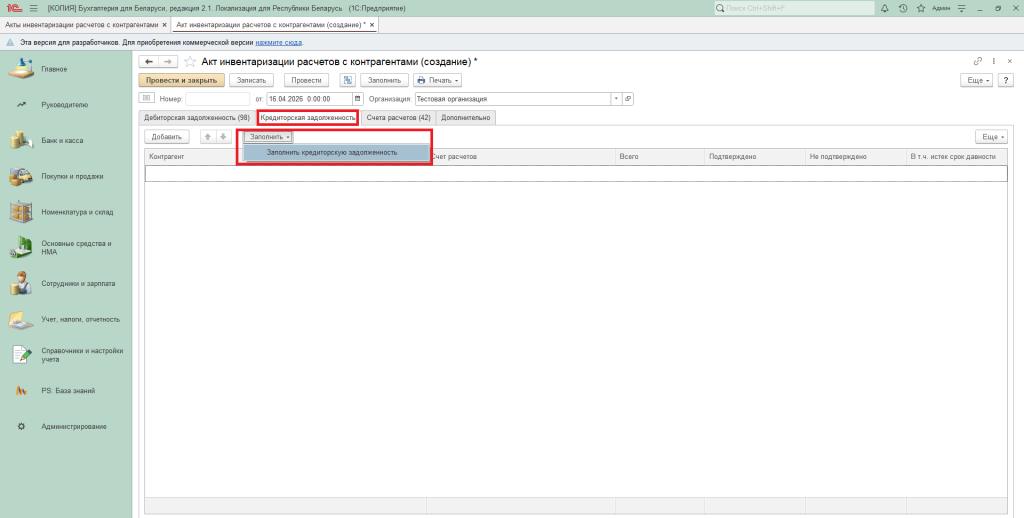Click Провести и закрыть button

pyautogui.click(x=181, y=80)
